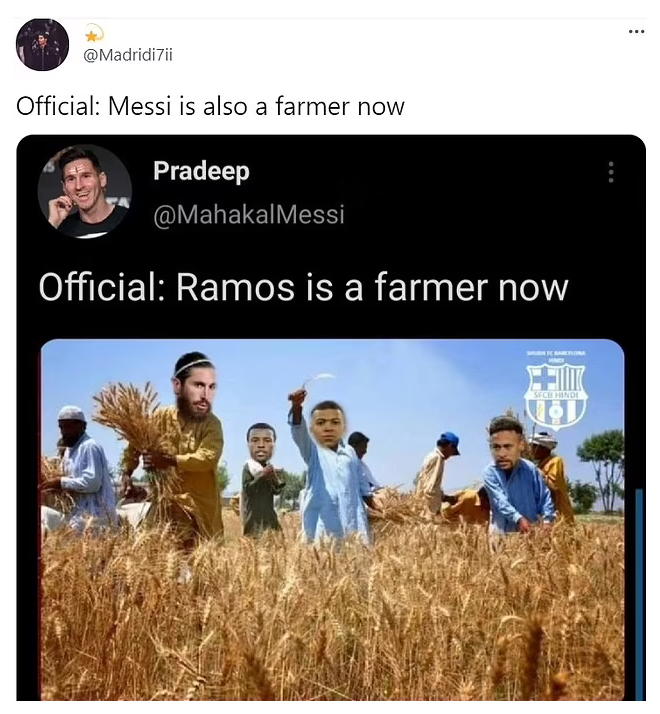Viewport: 660px width, 714px height.
Task: Click the face on the bending blue-shirted figure
Action: pyautogui.click(x=506, y=442)
